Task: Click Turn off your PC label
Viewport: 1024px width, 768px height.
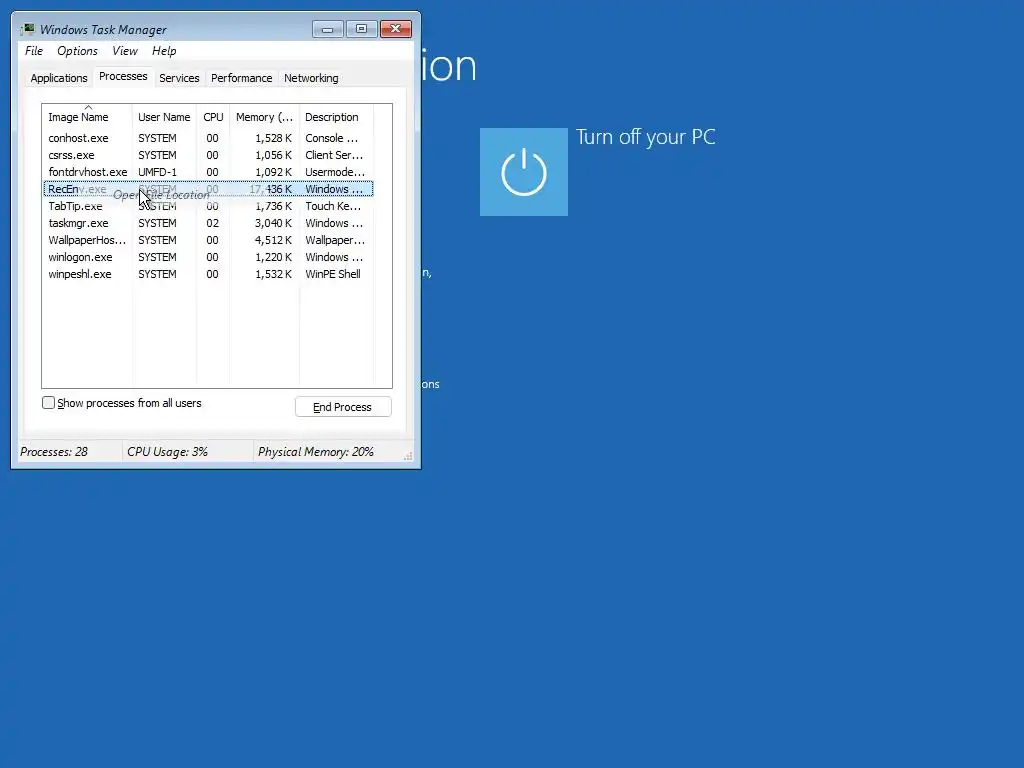Action: coord(645,137)
